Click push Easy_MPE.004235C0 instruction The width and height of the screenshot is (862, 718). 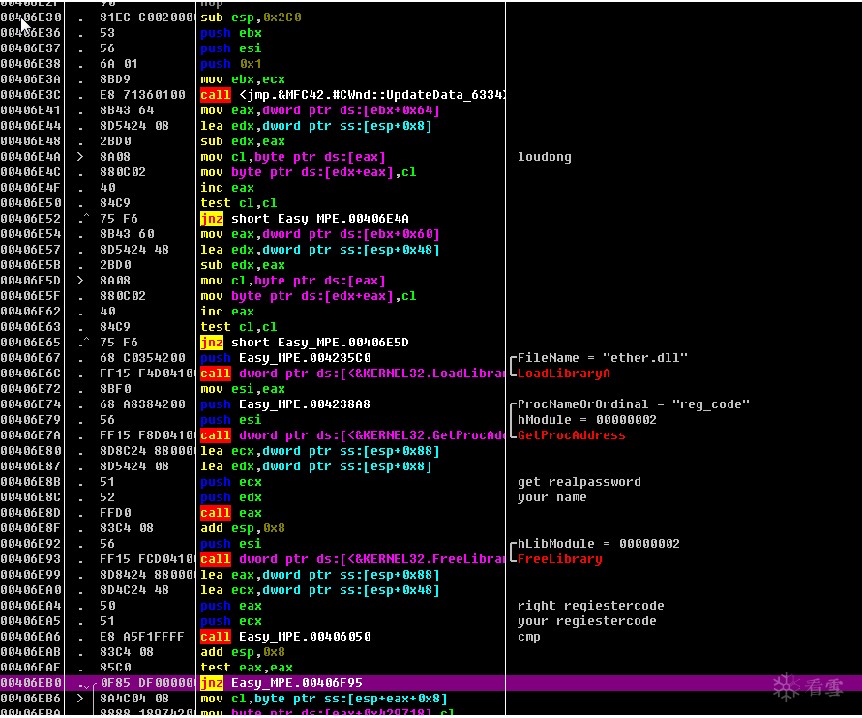coord(285,358)
